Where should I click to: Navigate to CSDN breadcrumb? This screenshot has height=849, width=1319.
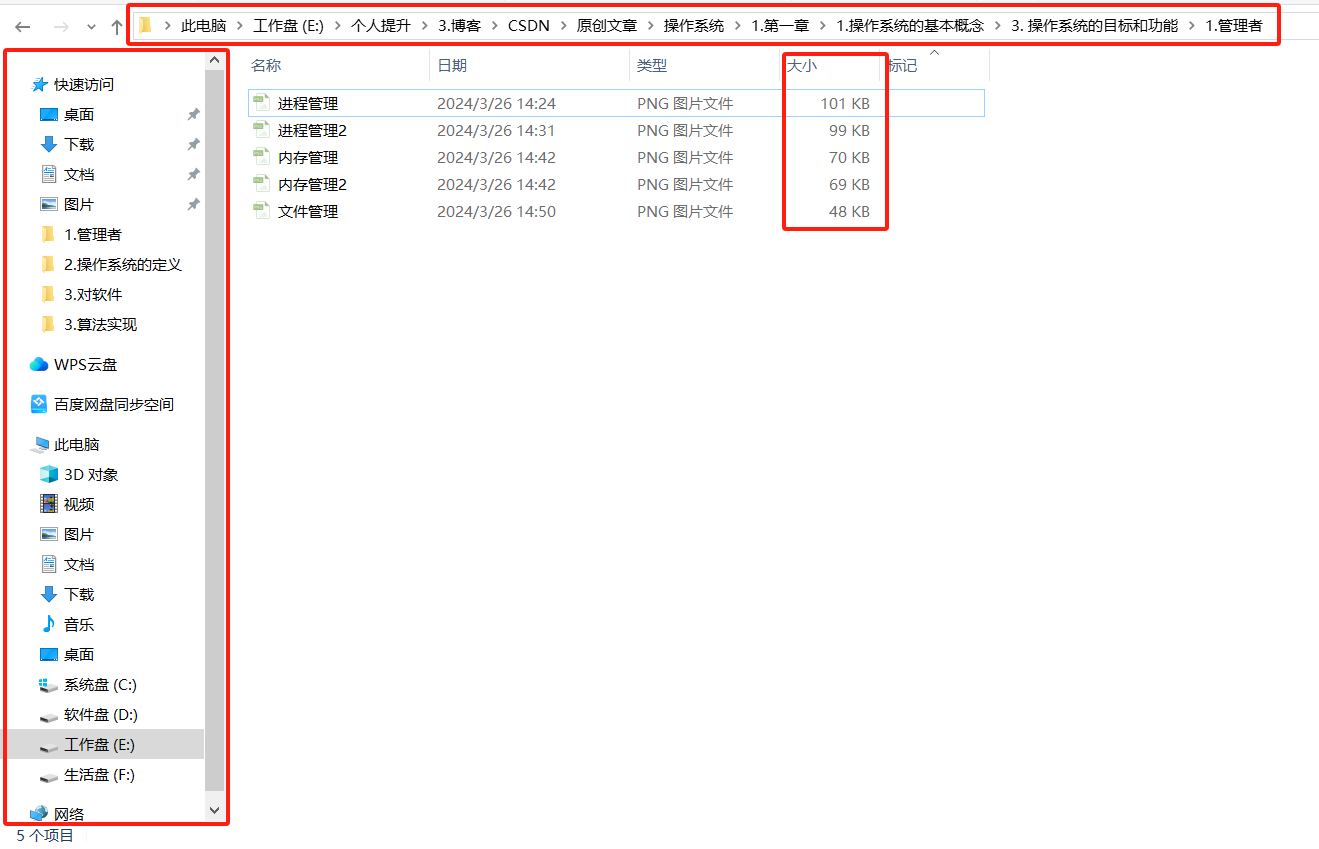click(529, 26)
